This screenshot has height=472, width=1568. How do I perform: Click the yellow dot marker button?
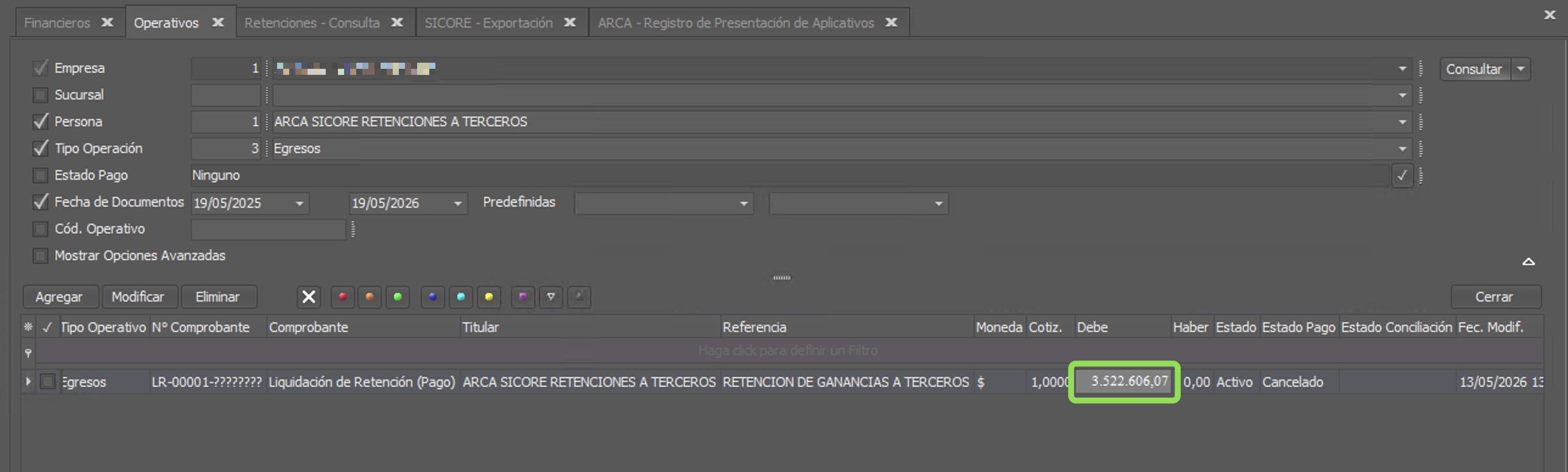(x=489, y=297)
